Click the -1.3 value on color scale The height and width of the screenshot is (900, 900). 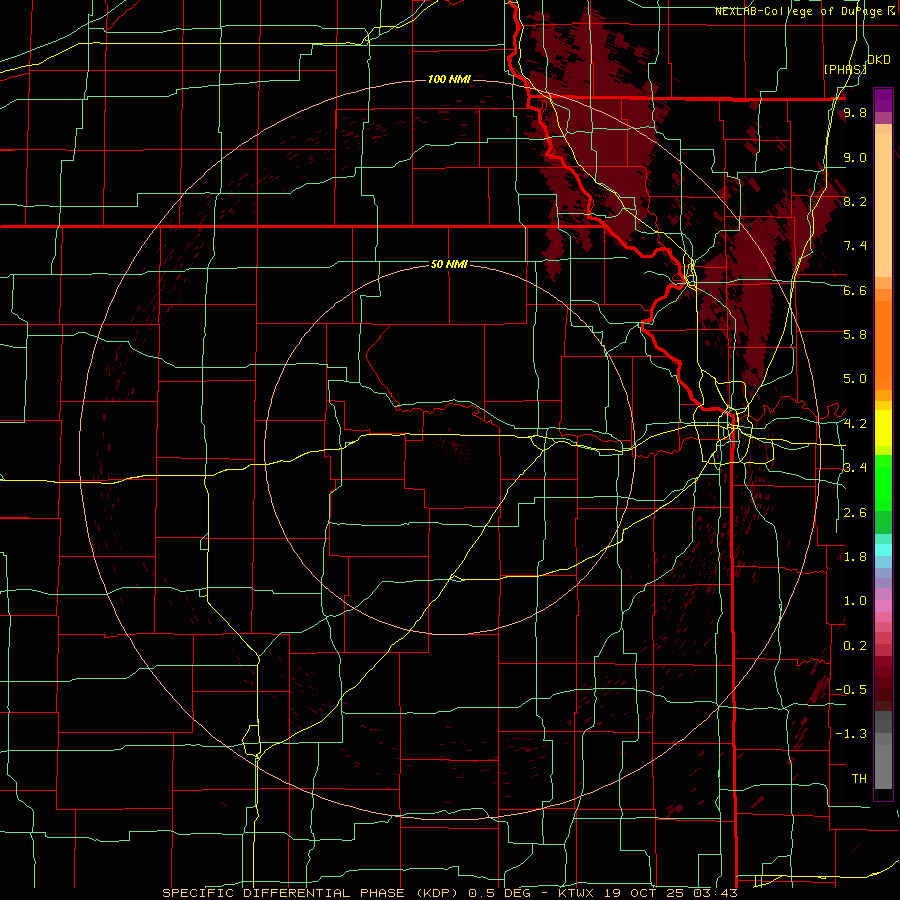[851, 734]
